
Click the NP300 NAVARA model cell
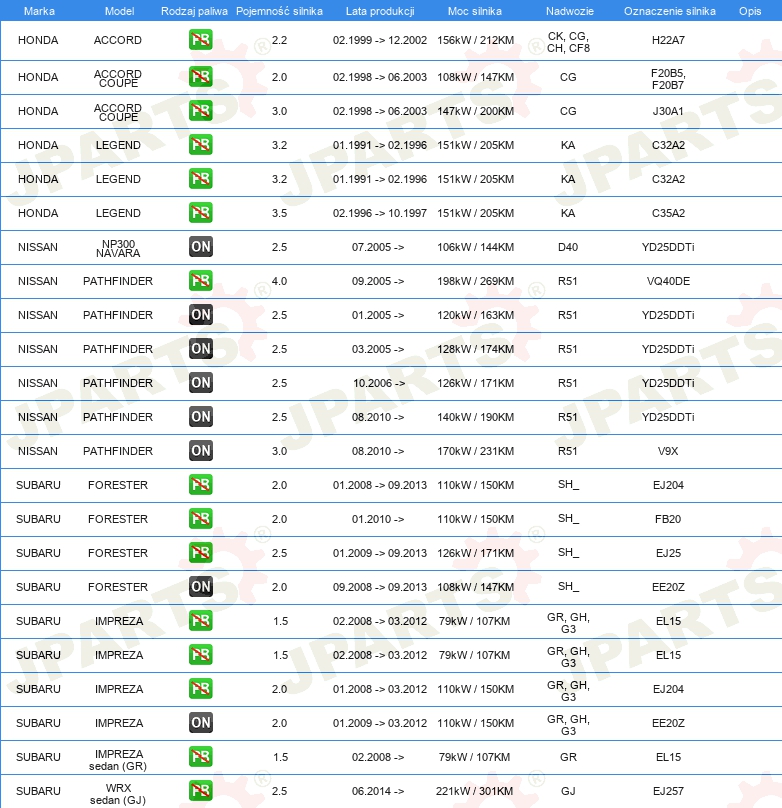coord(118,248)
